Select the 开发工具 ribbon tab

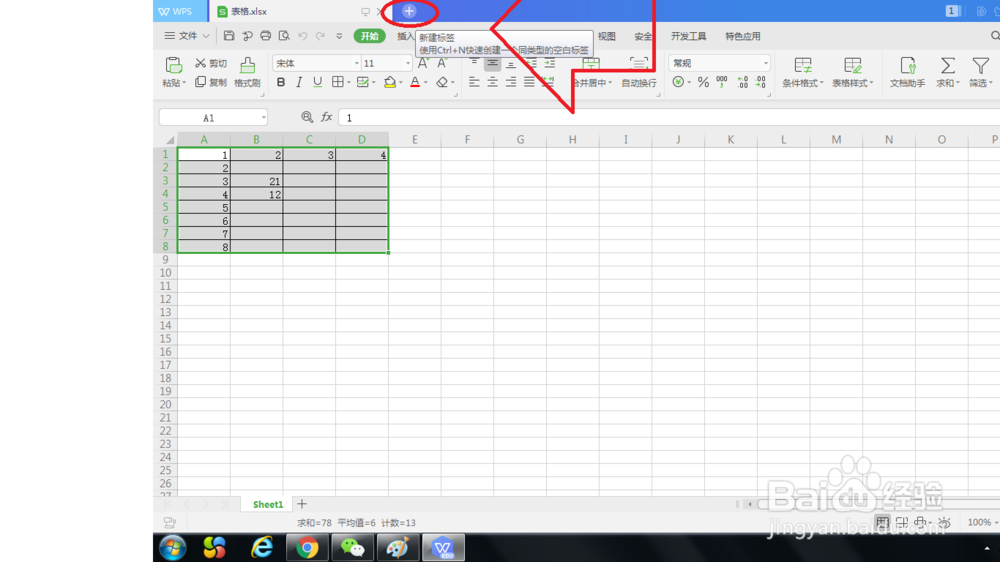tap(688, 36)
